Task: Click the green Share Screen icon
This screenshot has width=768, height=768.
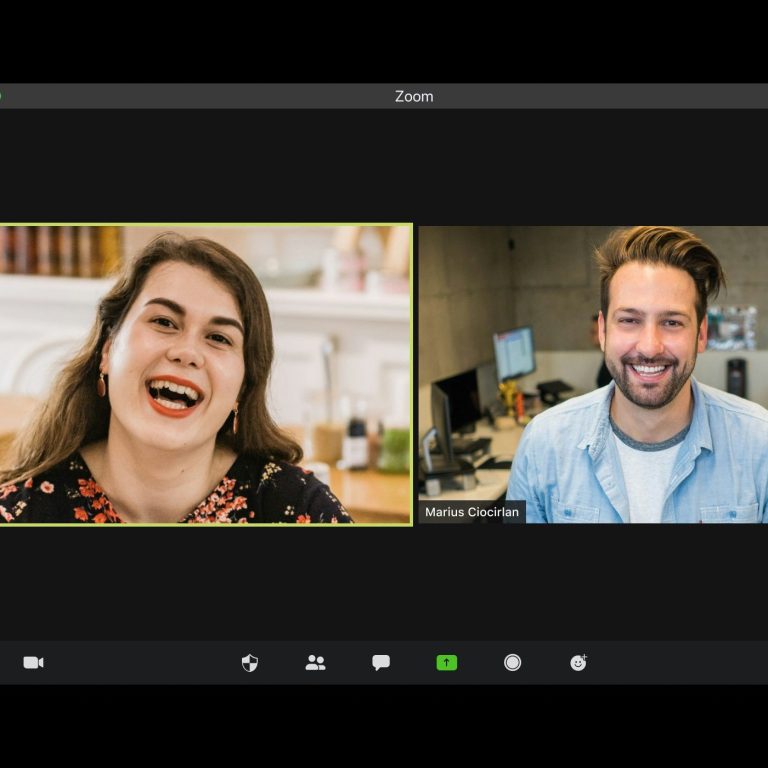Action: pos(447,663)
